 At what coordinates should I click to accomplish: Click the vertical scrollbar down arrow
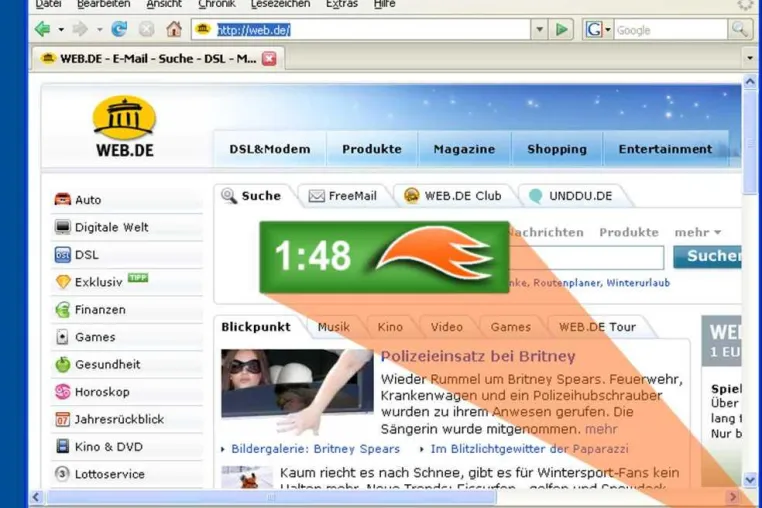click(749, 480)
